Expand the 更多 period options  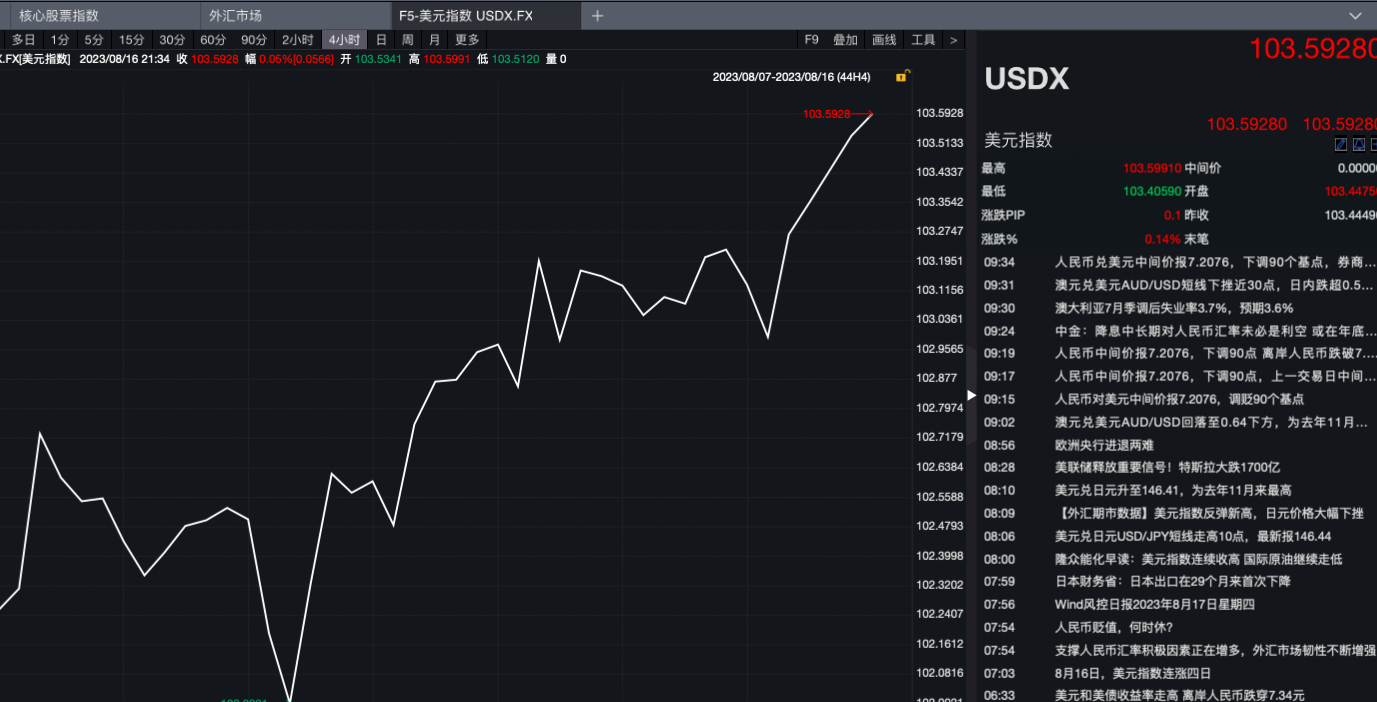467,40
